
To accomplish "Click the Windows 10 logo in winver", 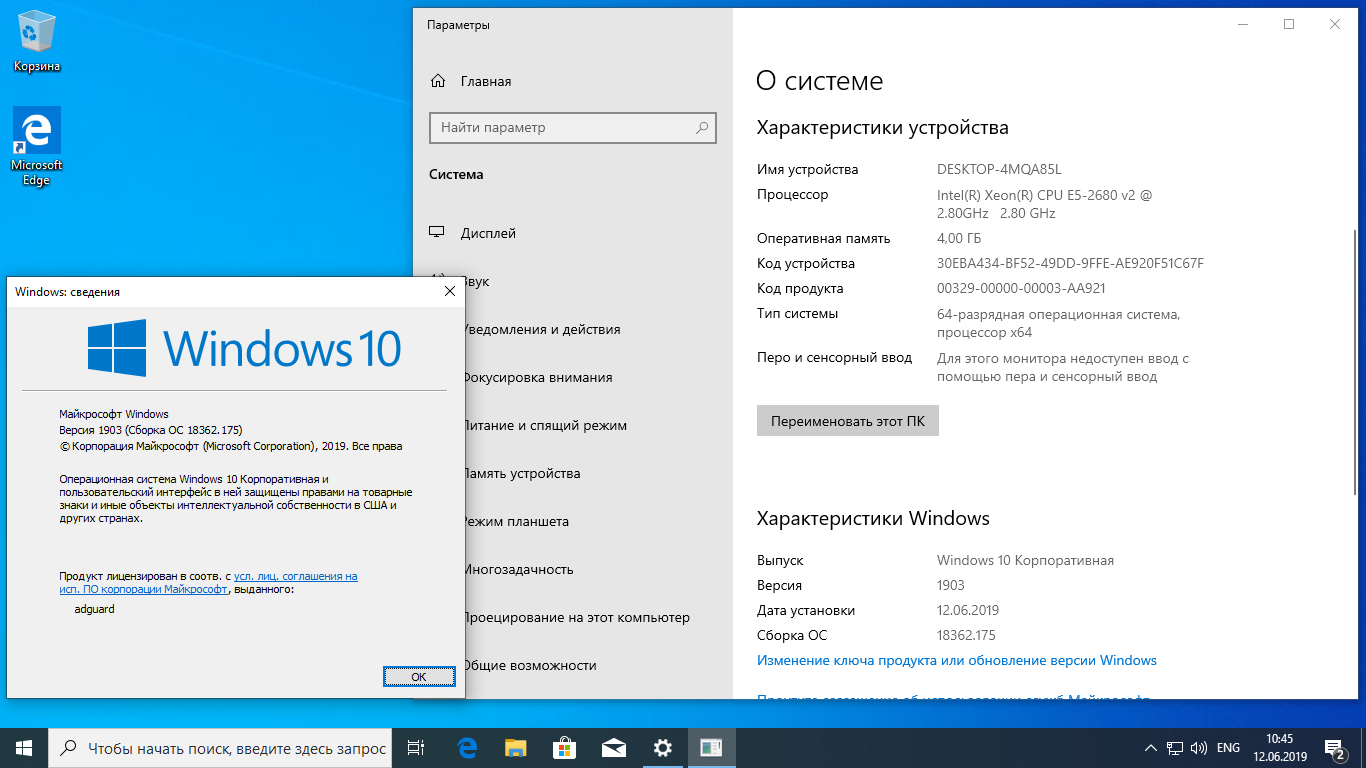I will pos(244,348).
